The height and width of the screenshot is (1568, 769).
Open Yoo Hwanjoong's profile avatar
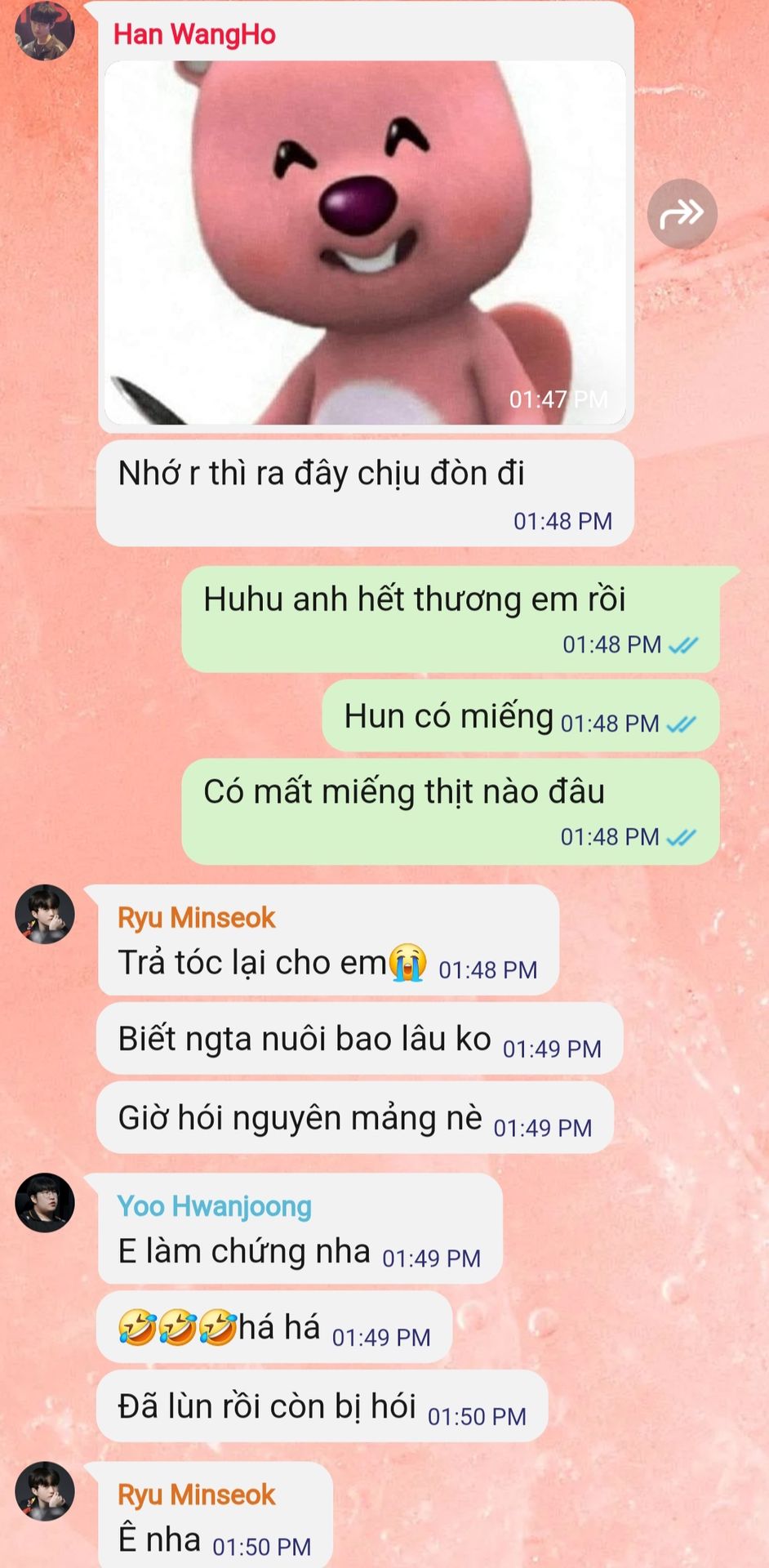pyautogui.click(x=45, y=1202)
